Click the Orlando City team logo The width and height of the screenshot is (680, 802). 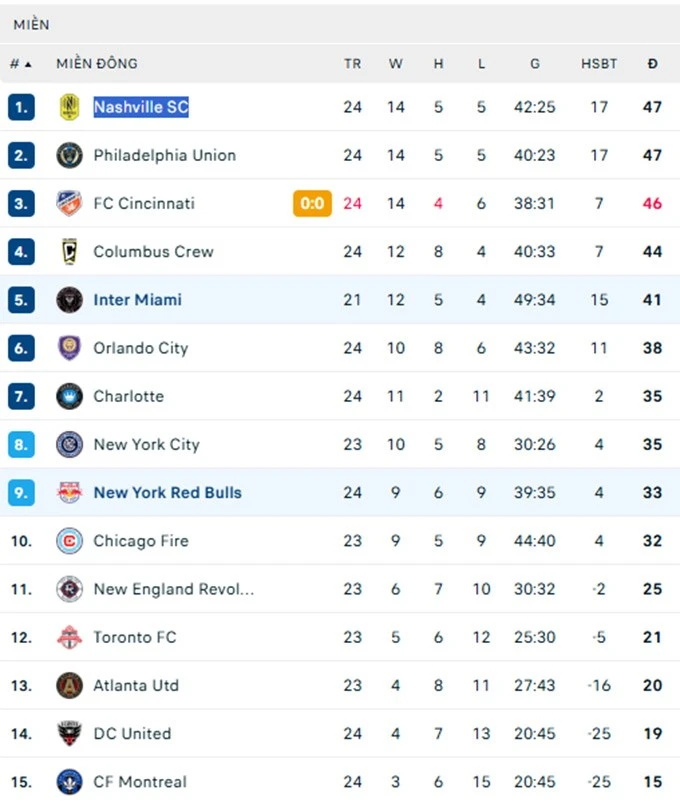pos(69,348)
